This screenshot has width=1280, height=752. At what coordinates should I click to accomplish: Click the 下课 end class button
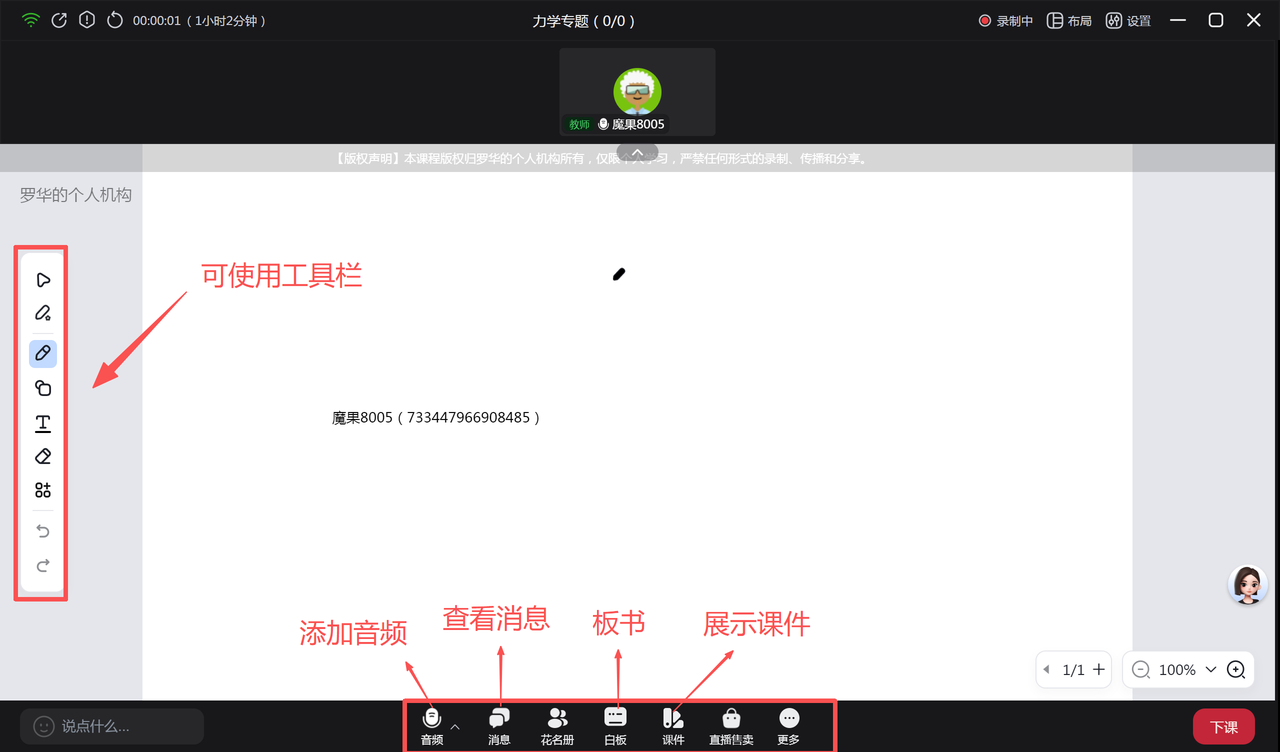(1223, 727)
